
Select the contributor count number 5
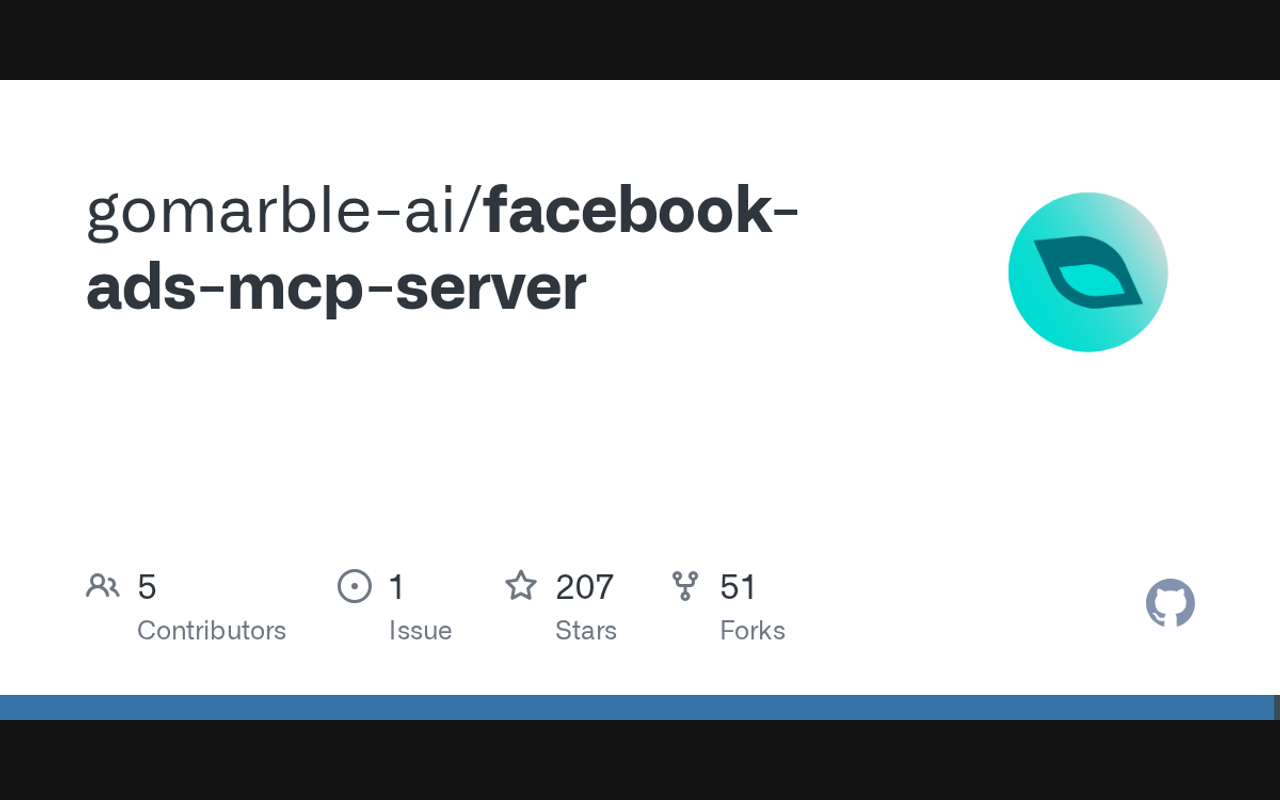[147, 587]
